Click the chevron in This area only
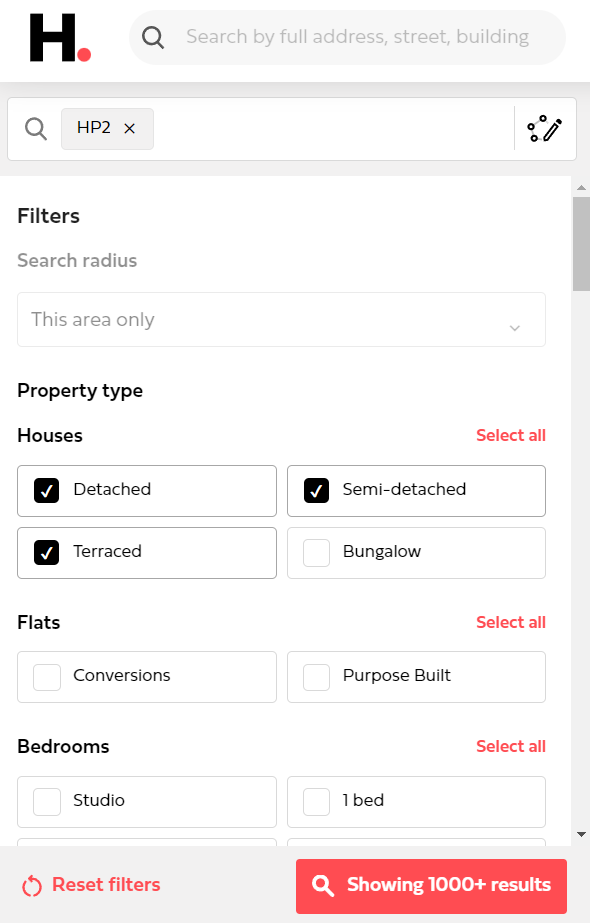590x923 pixels. point(515,328)
